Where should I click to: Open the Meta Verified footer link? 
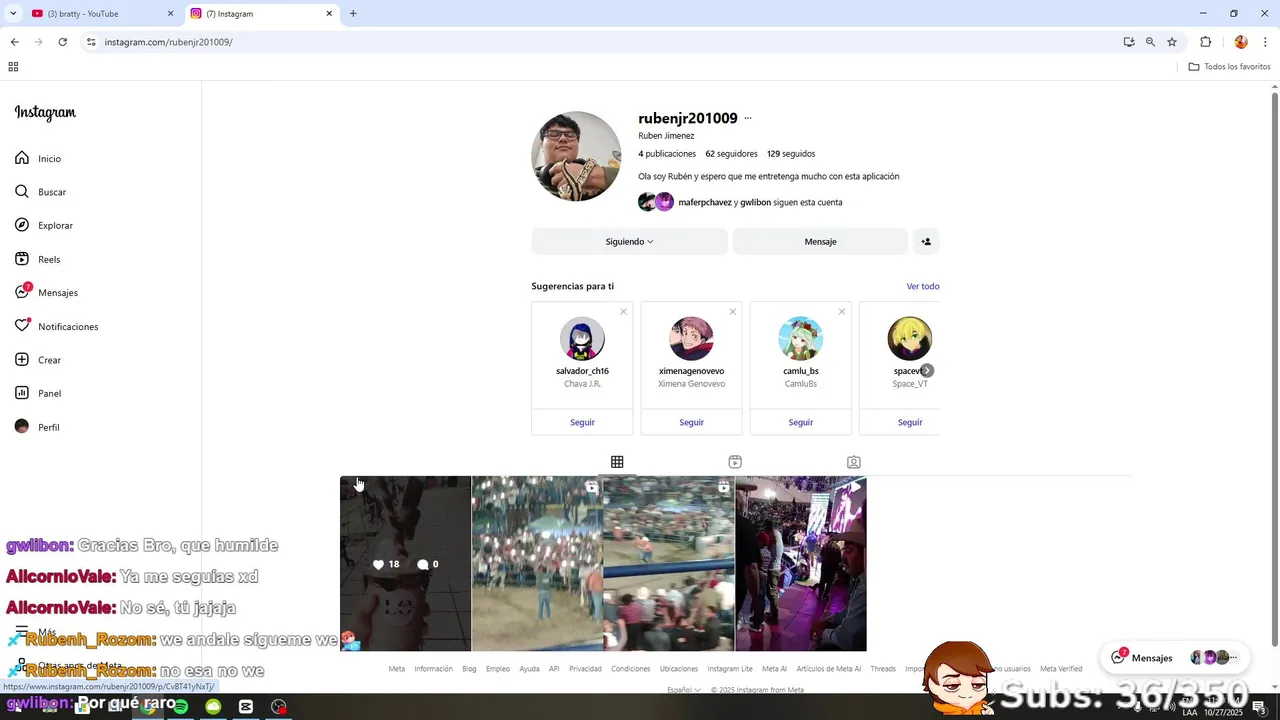point(1061,669)
